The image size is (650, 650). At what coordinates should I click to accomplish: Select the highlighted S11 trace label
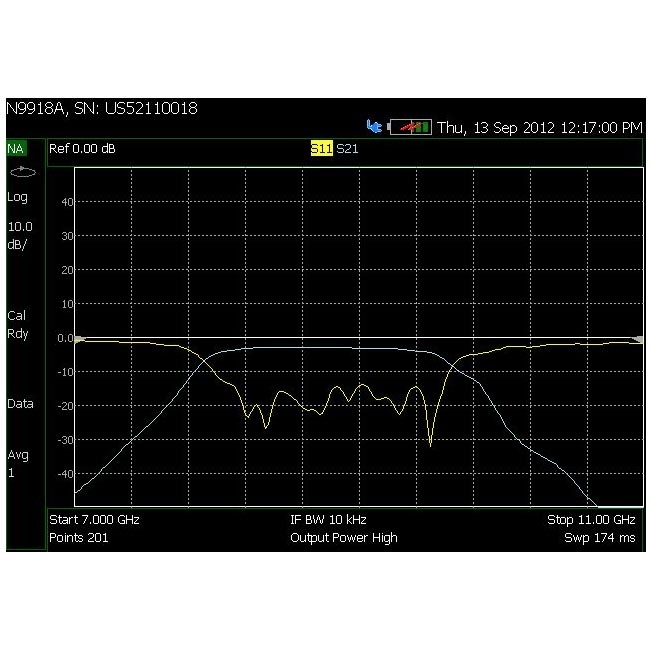(x=320, y=149)
